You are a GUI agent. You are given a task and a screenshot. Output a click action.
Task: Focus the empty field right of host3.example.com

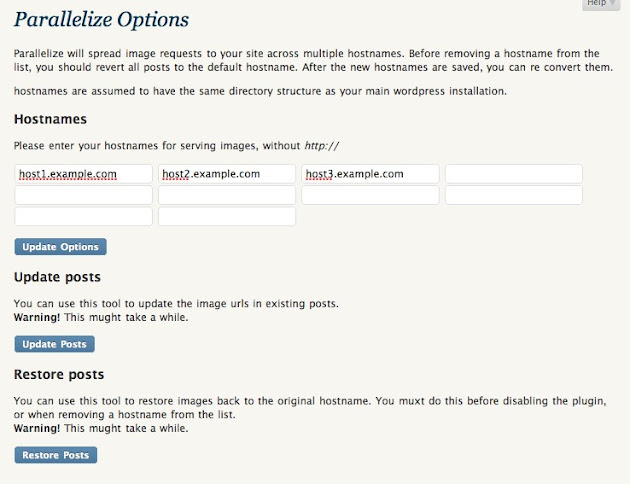point(514,174)
